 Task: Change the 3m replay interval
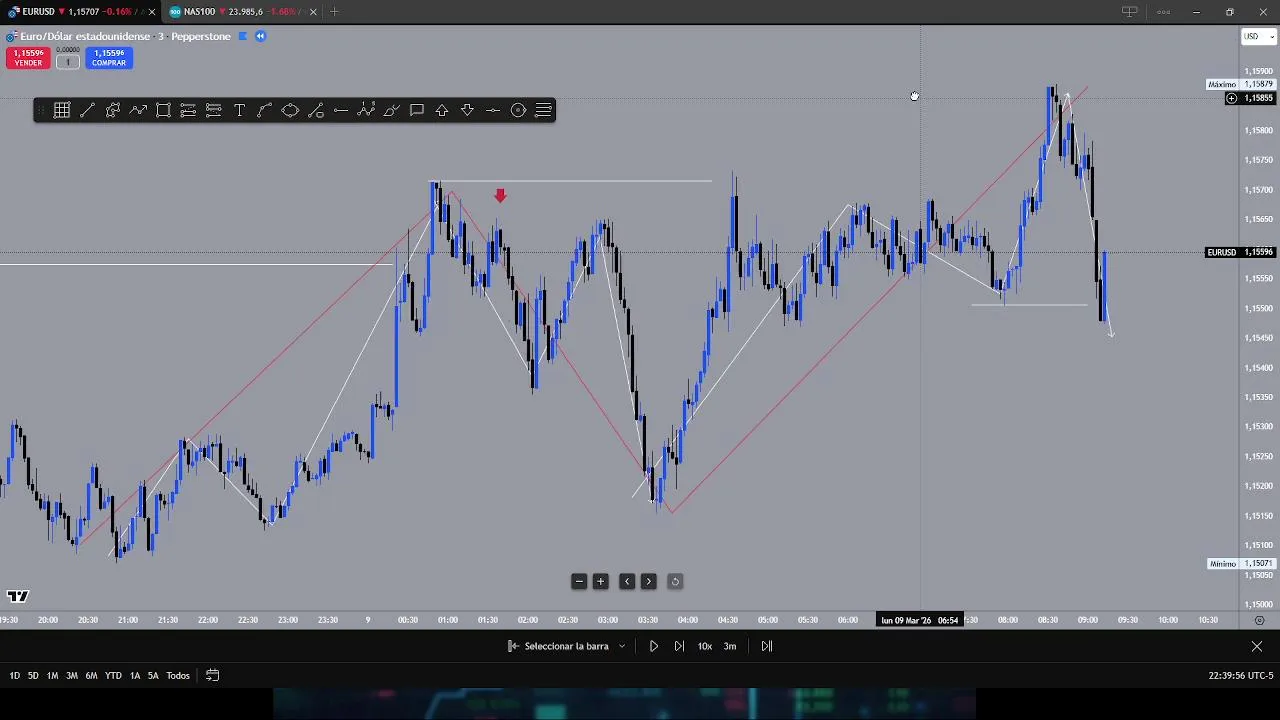click(730, 646)
